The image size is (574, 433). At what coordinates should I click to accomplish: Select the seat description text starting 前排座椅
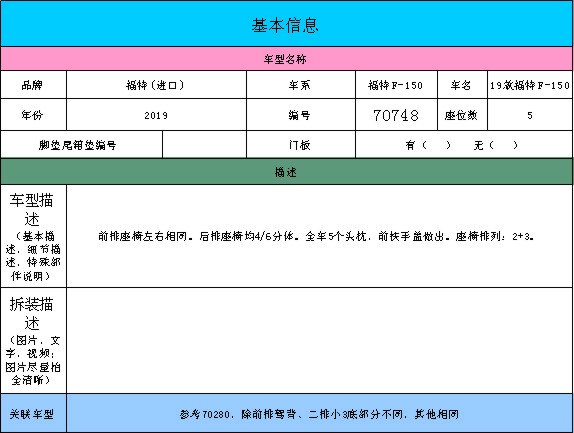click(x=316, y=236)
